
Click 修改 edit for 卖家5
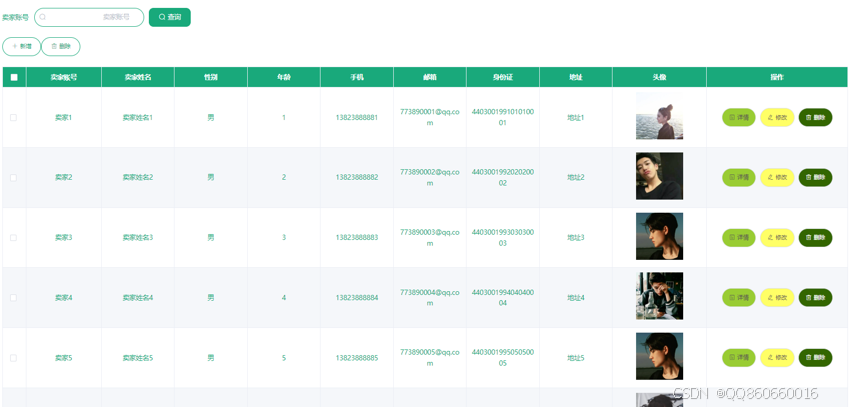click(777, 358)
